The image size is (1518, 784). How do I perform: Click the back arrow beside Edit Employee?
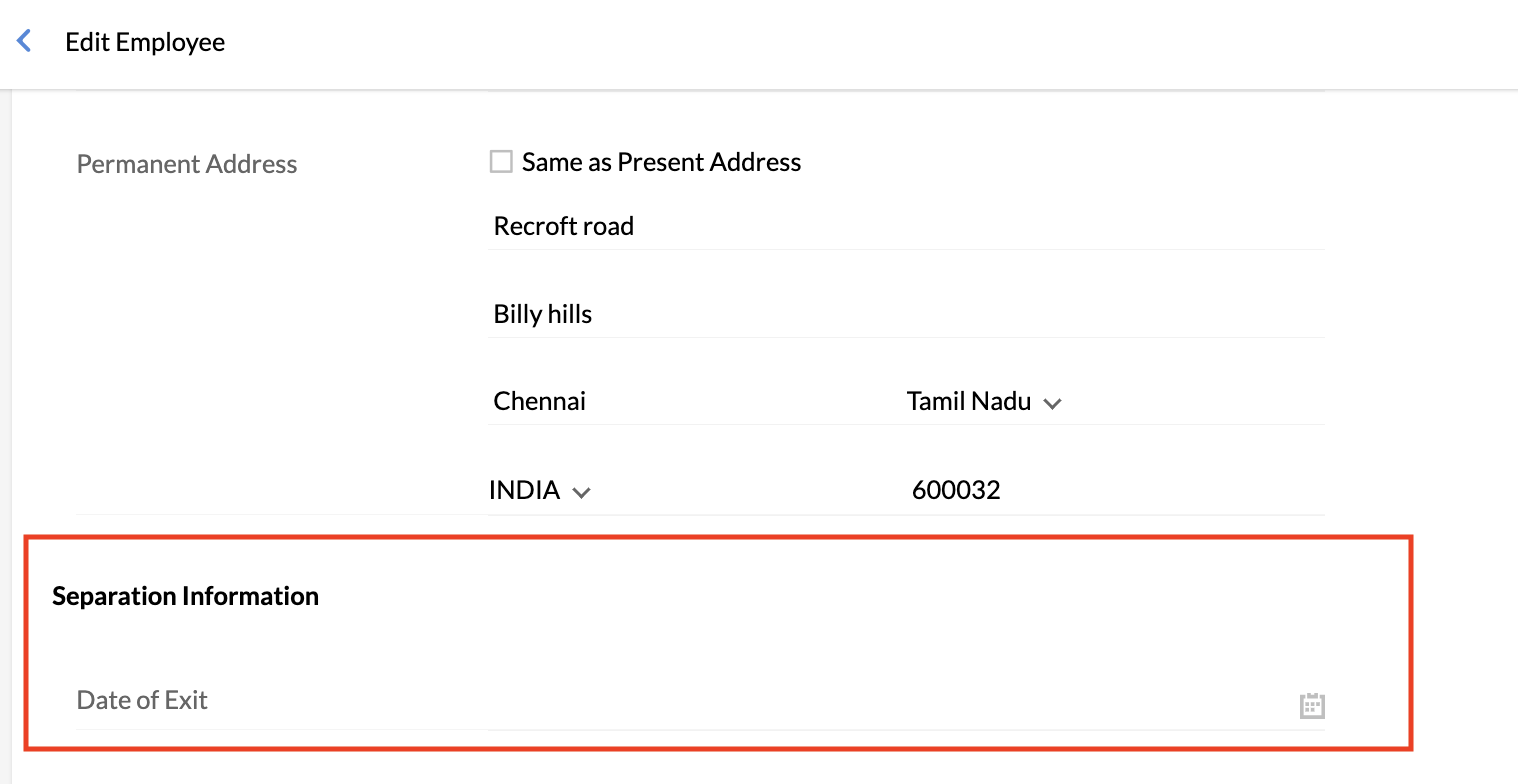(x=24, y=42)
